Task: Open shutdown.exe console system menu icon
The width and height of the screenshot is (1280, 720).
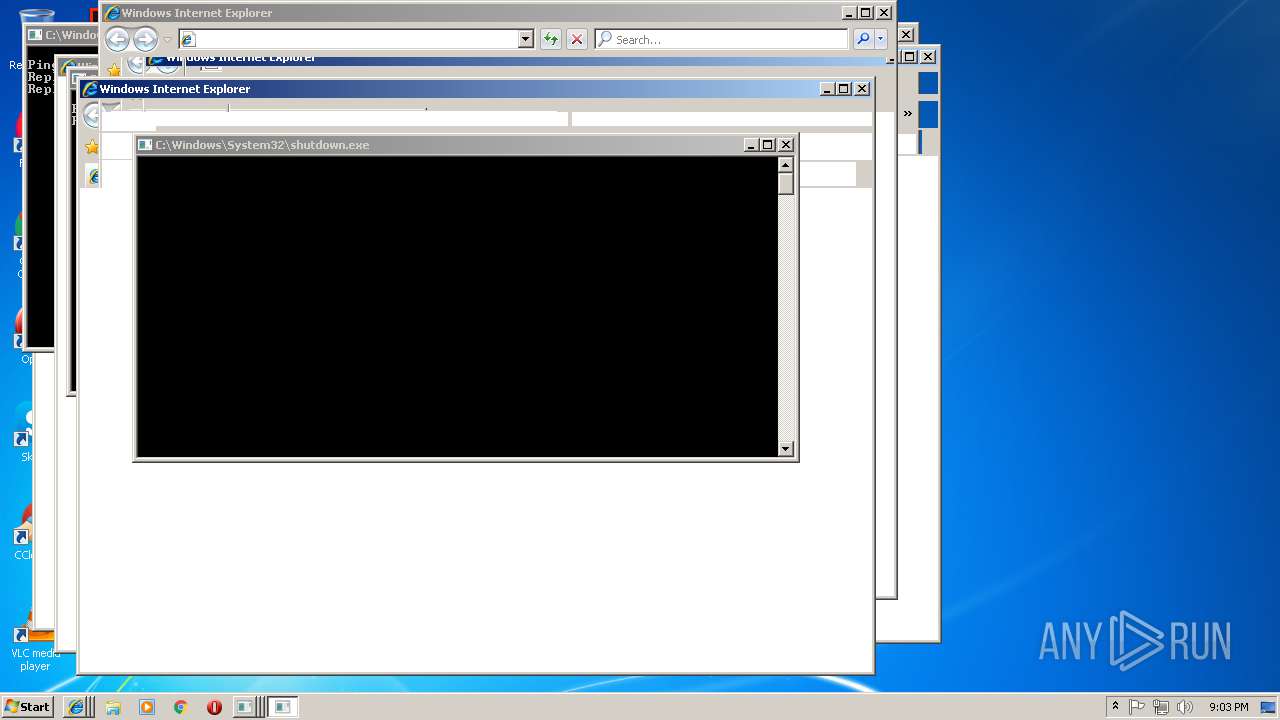Action: [145, 145]
